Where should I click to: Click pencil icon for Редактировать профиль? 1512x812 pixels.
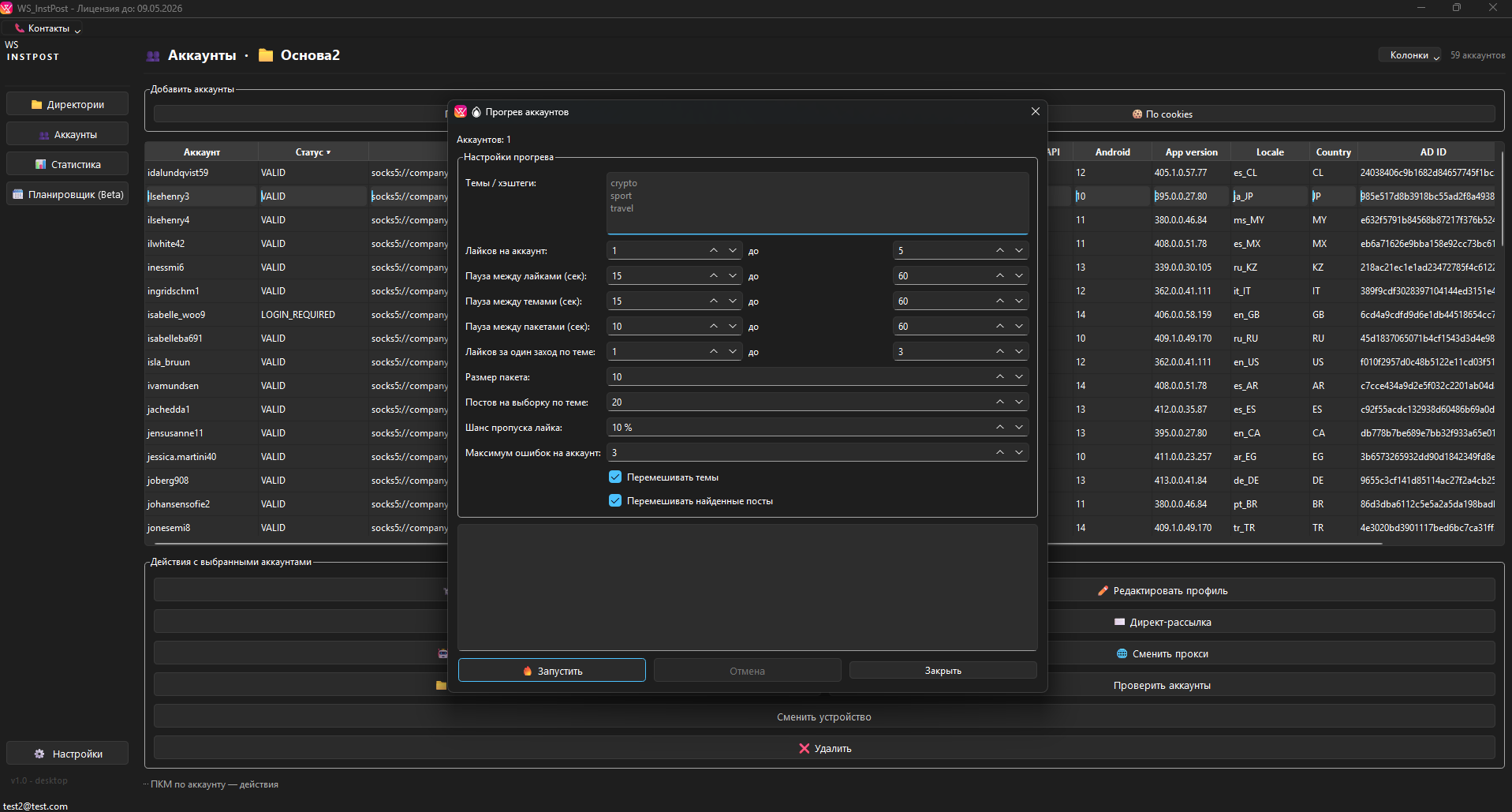[1103, 591]
